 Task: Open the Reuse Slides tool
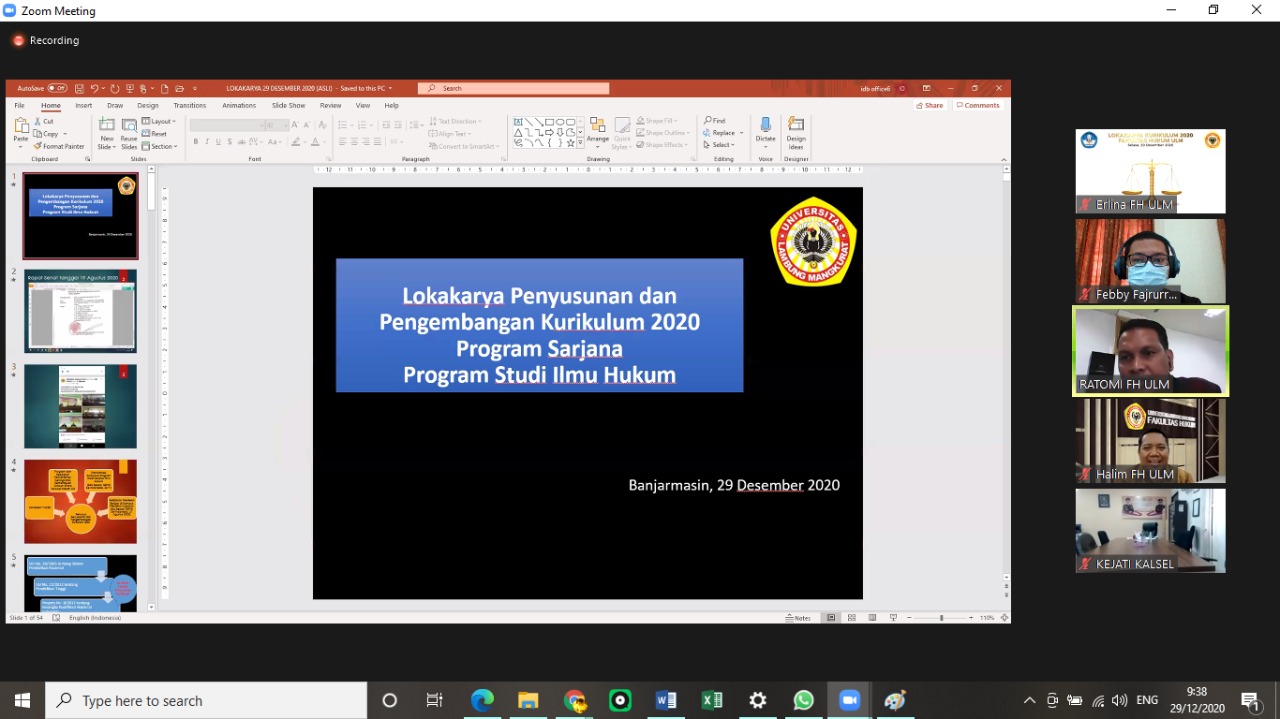(x=129, y=133)
